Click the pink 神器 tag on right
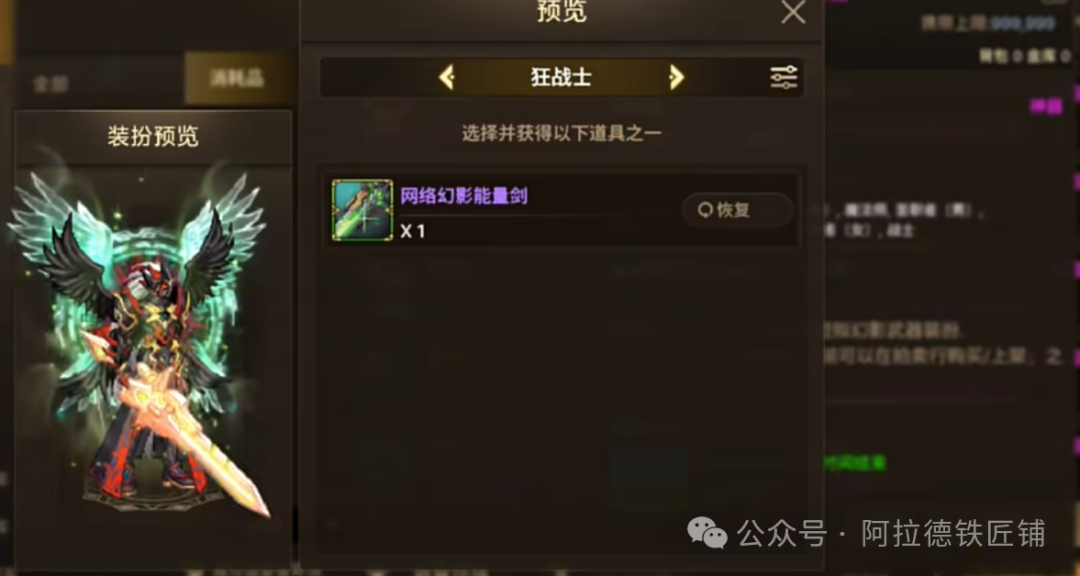The height and width of the screenshot is (576, 1080). click(x=1046, y=105)
